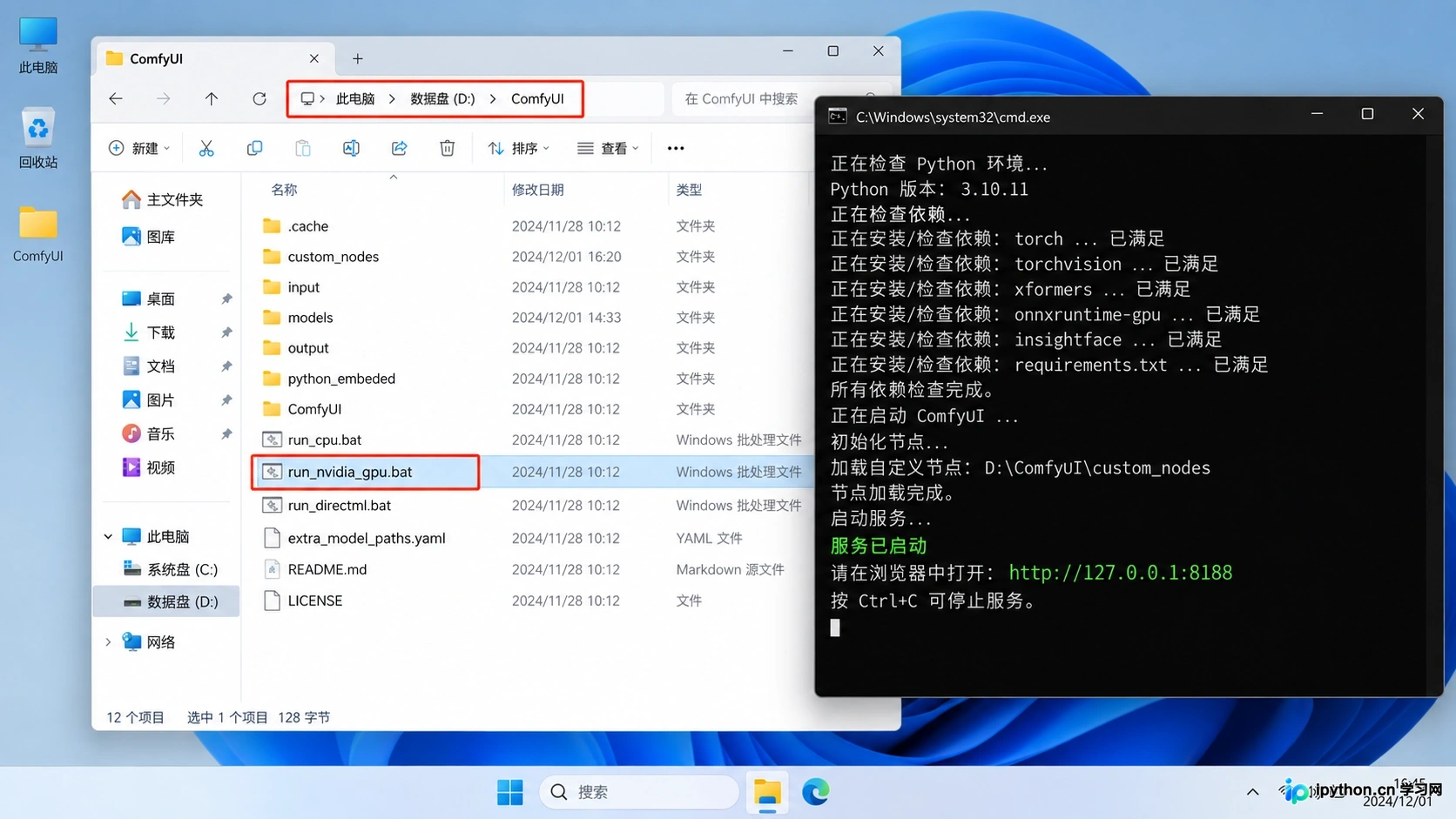This screenshot has height=819, width=1456.
Task: Select 系统盘 (C:) in navigation pane
Action: (170, 570)
